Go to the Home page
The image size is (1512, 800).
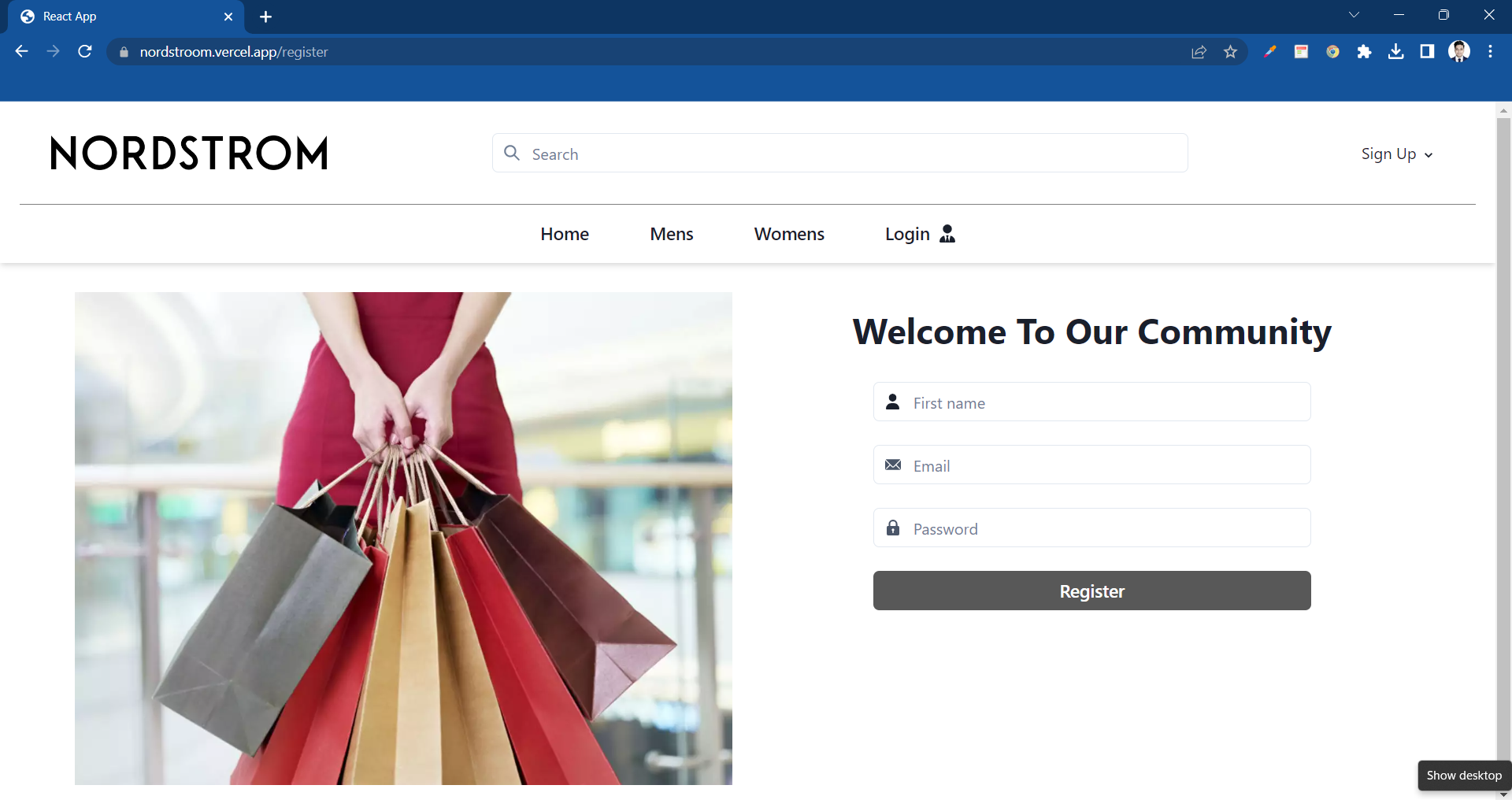click(565, 234)
